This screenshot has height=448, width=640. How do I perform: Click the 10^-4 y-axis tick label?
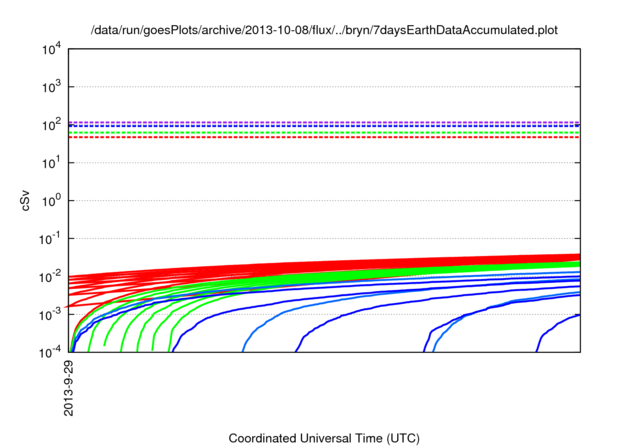(49, 352)
